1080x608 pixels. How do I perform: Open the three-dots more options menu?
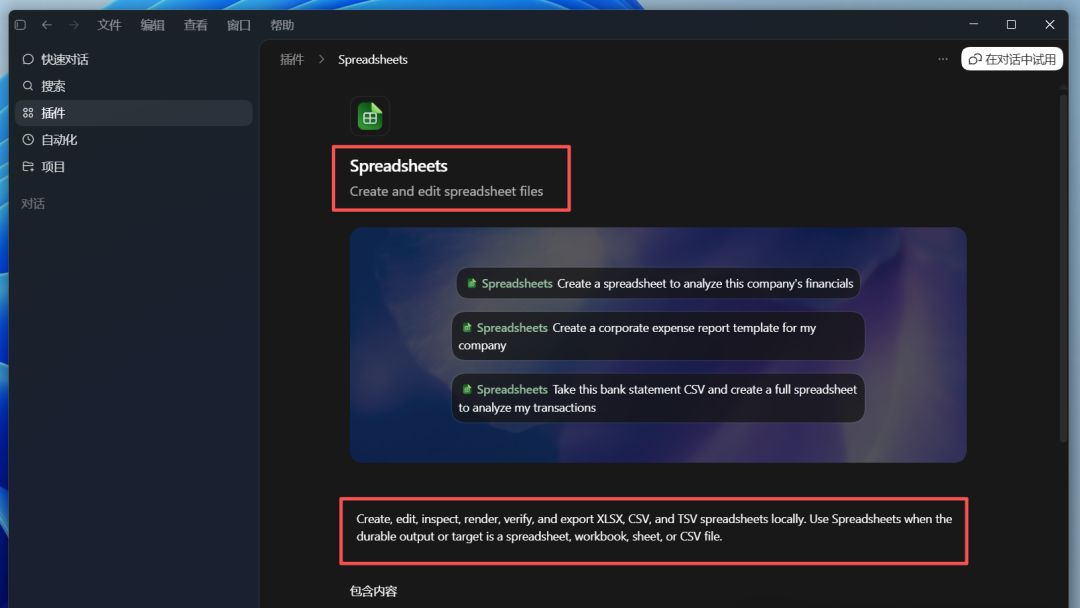943,59
